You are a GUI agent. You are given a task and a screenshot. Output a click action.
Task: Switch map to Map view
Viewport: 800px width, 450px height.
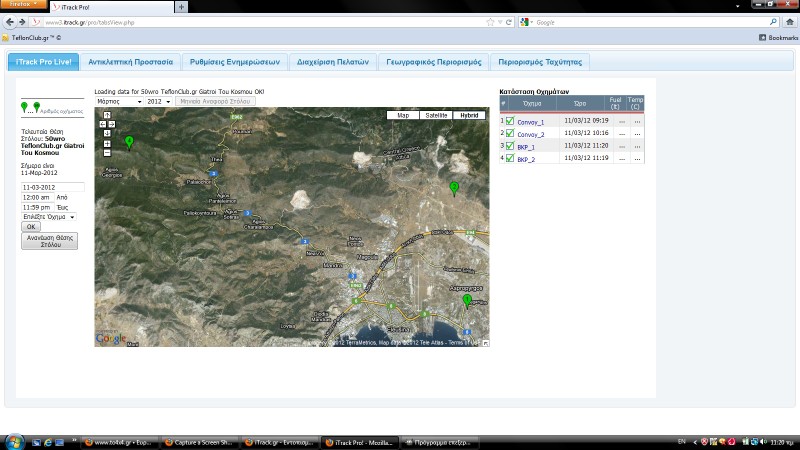[403, 115]
